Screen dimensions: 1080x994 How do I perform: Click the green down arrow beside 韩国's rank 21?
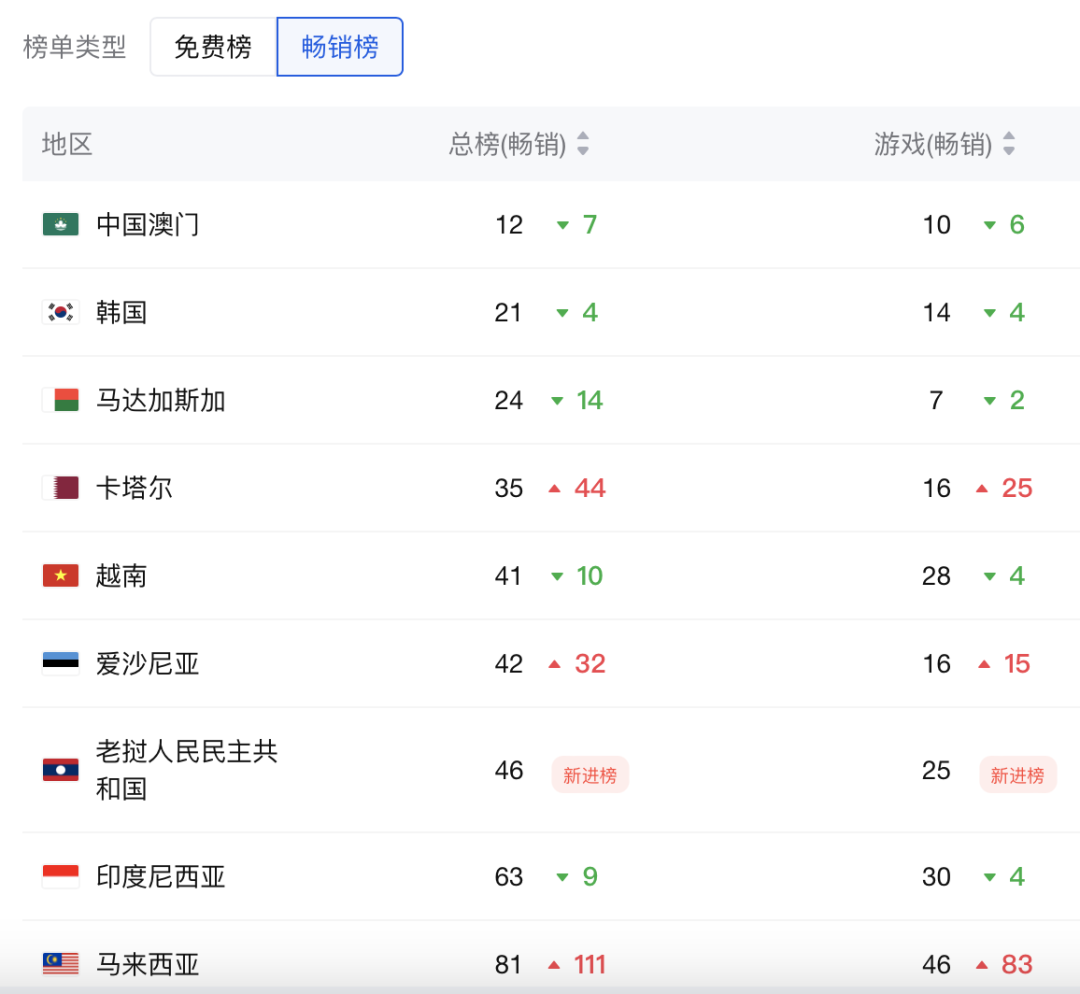pos(561,312)
